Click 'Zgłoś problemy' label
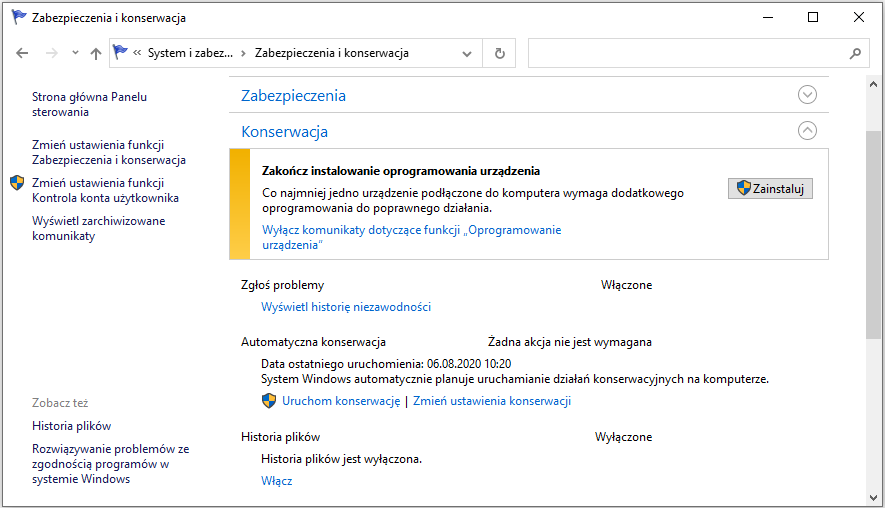Image resolution: width=885 pixels, height=508 pixels. [283, 285]
